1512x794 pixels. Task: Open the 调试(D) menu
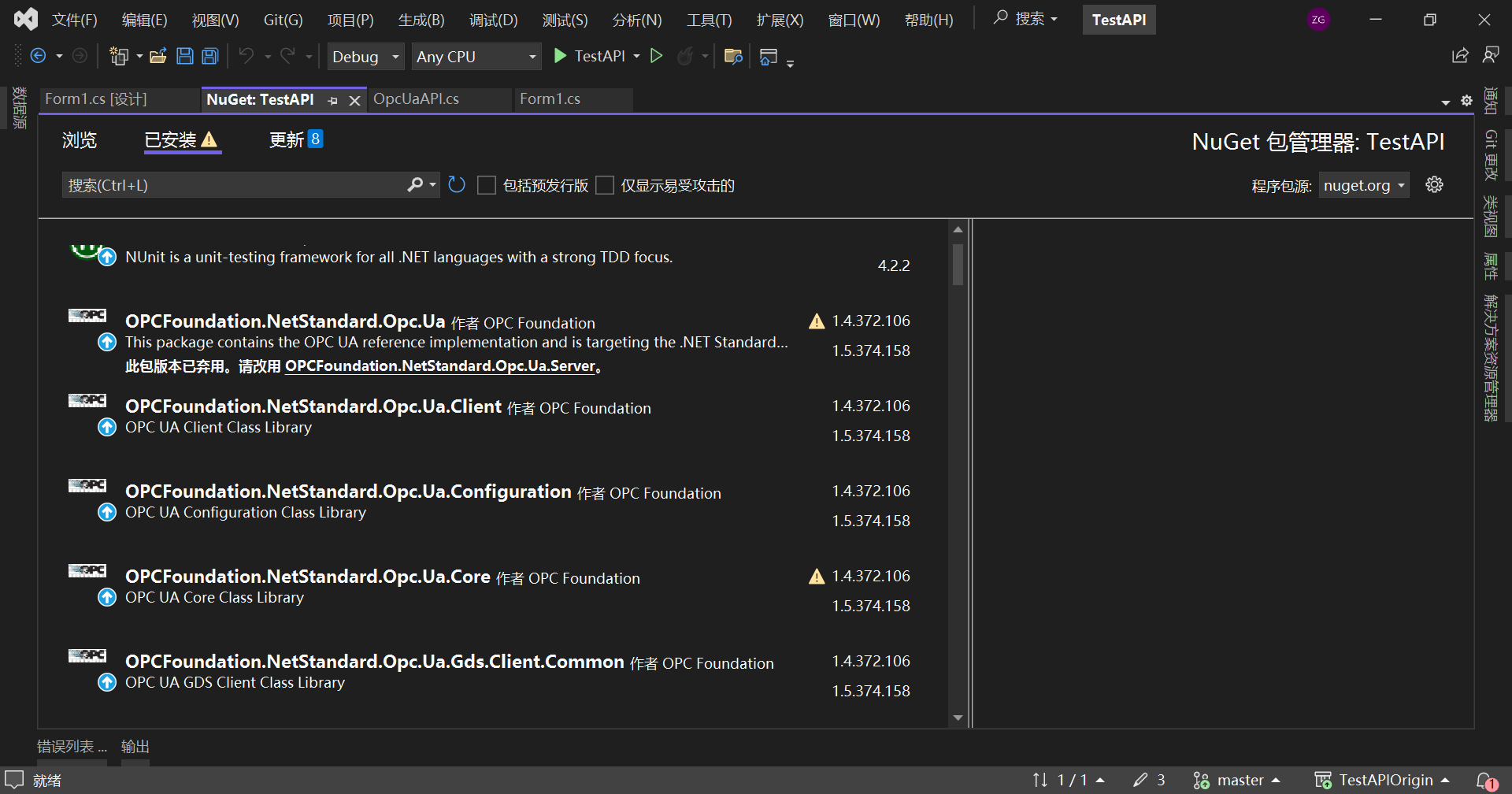click(x=494, y=20)
